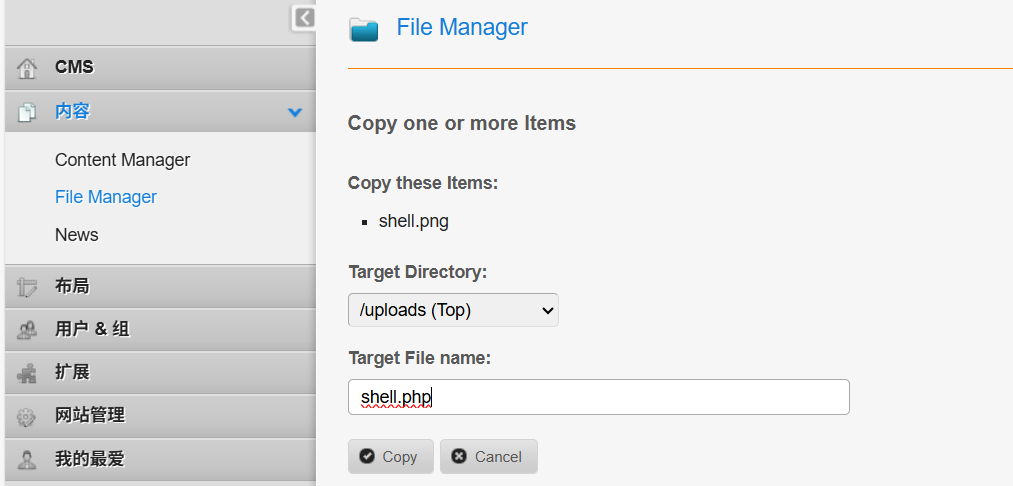
Task: Collapse the 内容 section with the chevron
Action: coord(295,112)
